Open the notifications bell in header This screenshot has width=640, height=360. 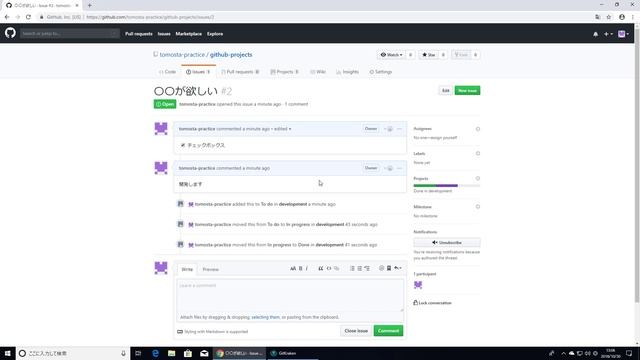tap(596, 34)
